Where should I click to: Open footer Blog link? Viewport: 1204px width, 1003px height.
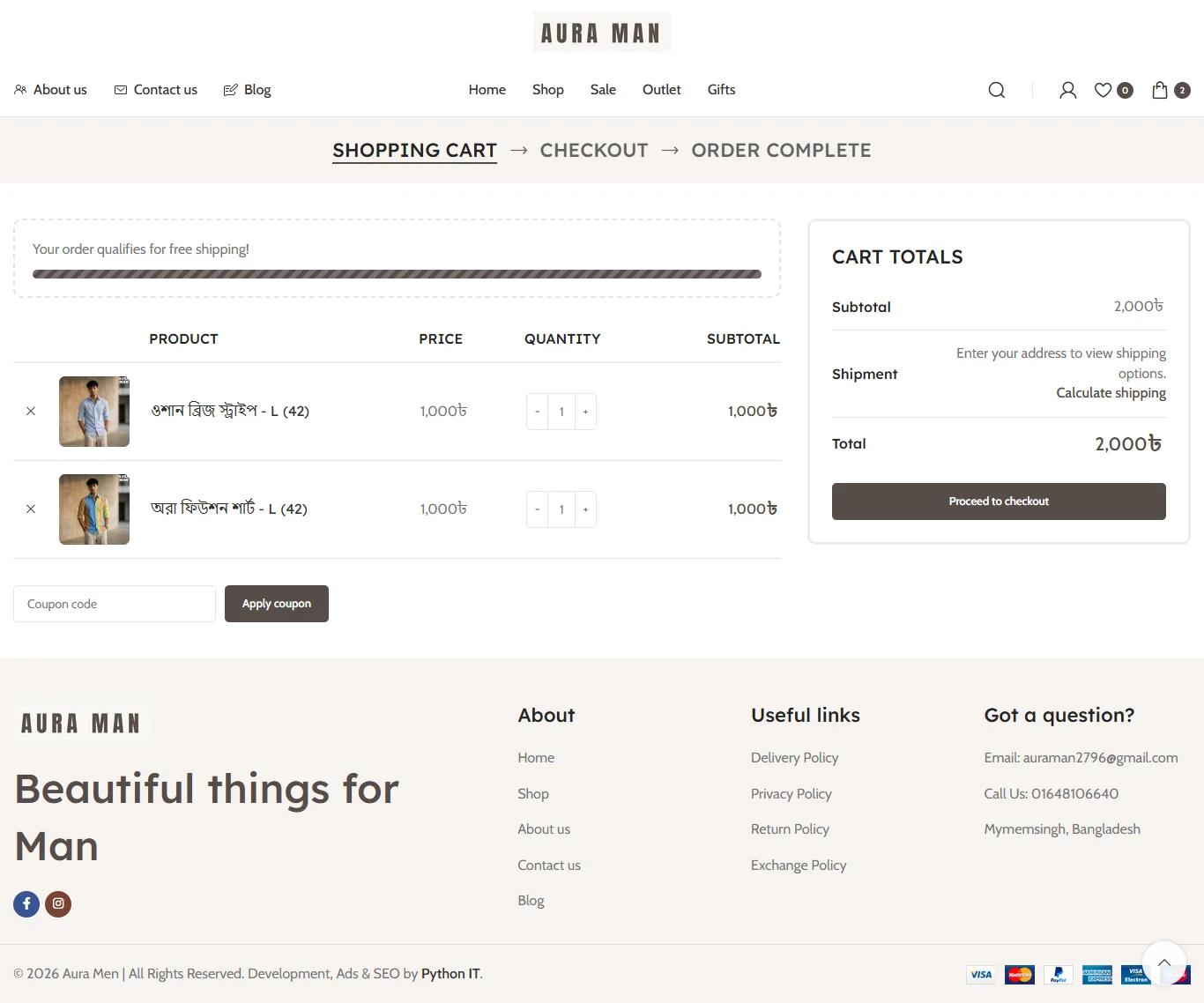531,901
